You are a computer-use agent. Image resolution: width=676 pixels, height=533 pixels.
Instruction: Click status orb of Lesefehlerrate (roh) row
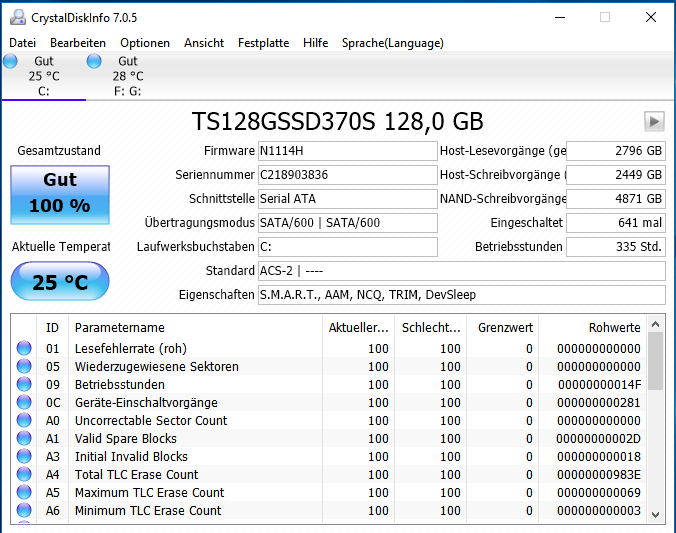click(x=24, y=348)
